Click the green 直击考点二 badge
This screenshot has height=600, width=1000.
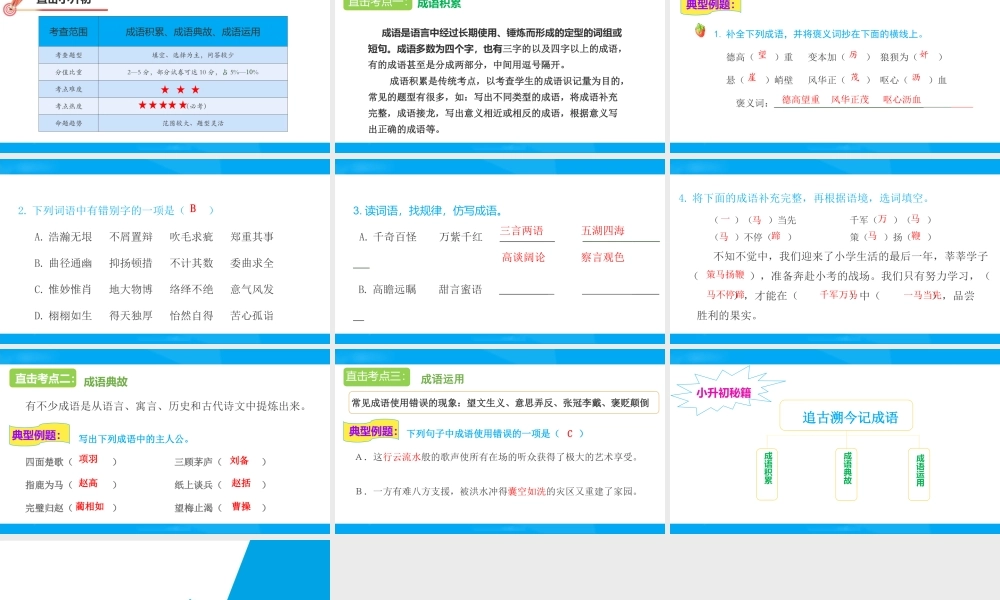pyautogui.click(x=43, y=378)
